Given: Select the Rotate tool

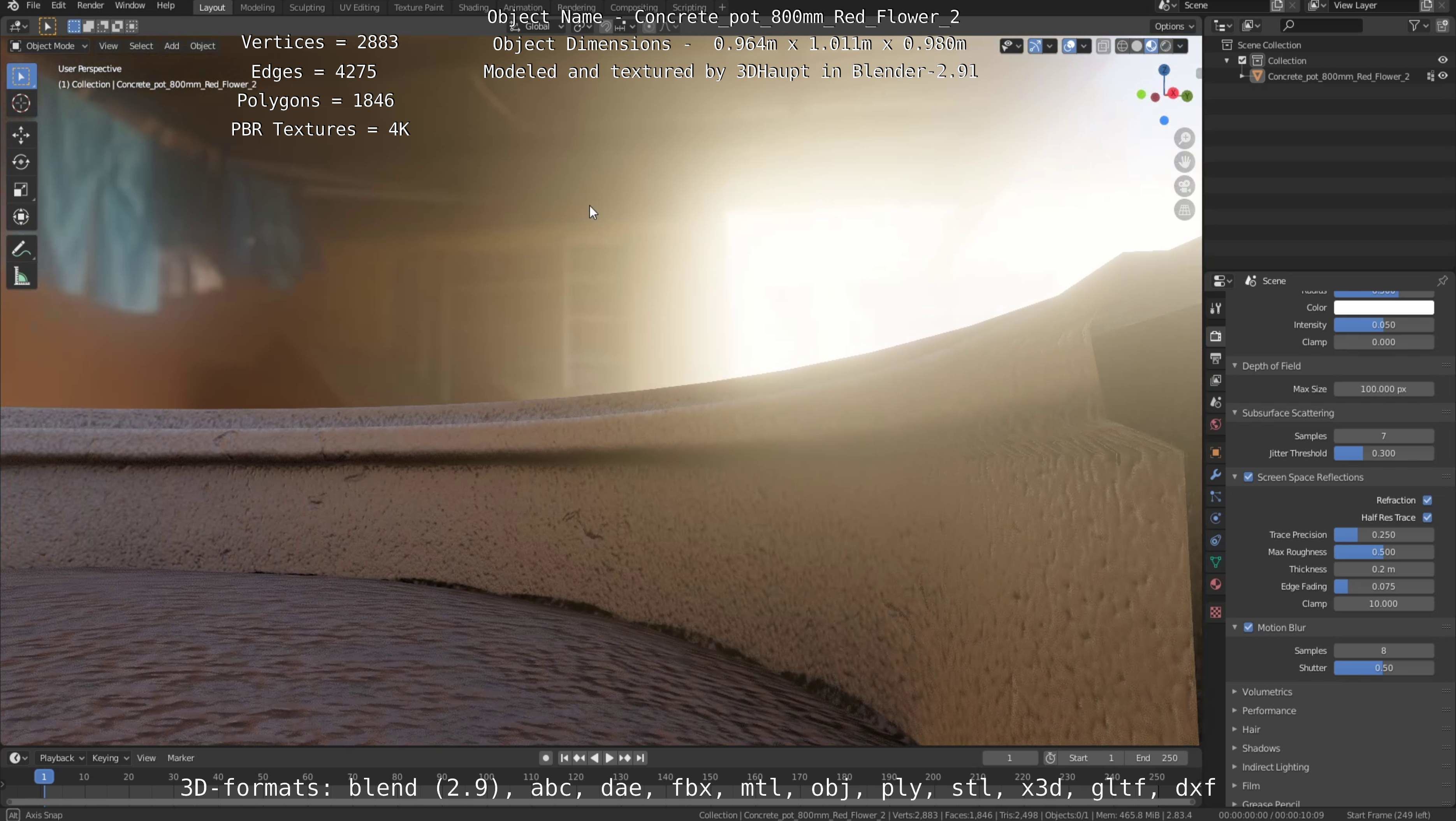Looking at the screenshot, I should 21,162.
